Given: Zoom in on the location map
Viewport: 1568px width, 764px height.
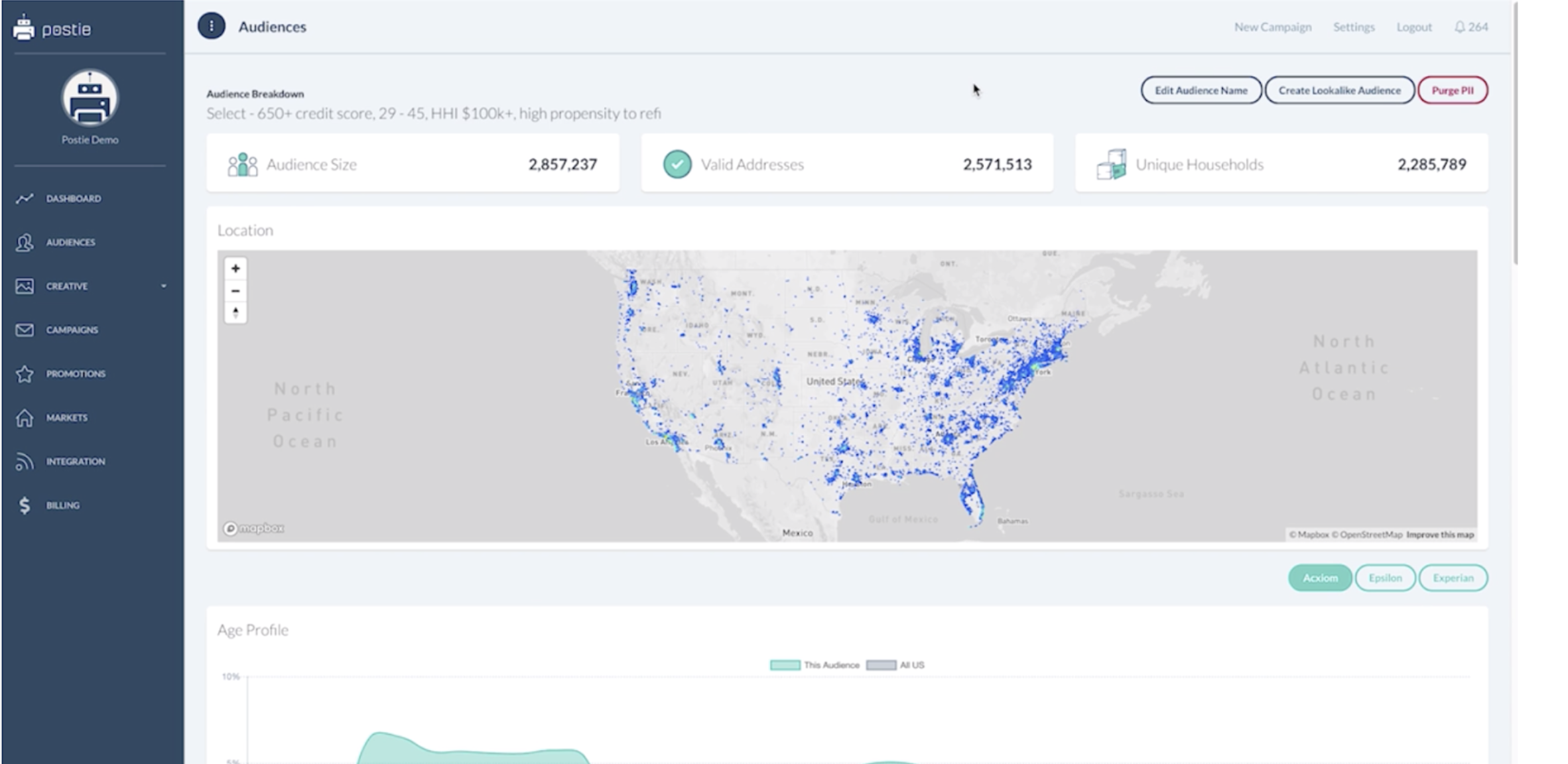Looking at the screenshot, I should pos(235,269).
